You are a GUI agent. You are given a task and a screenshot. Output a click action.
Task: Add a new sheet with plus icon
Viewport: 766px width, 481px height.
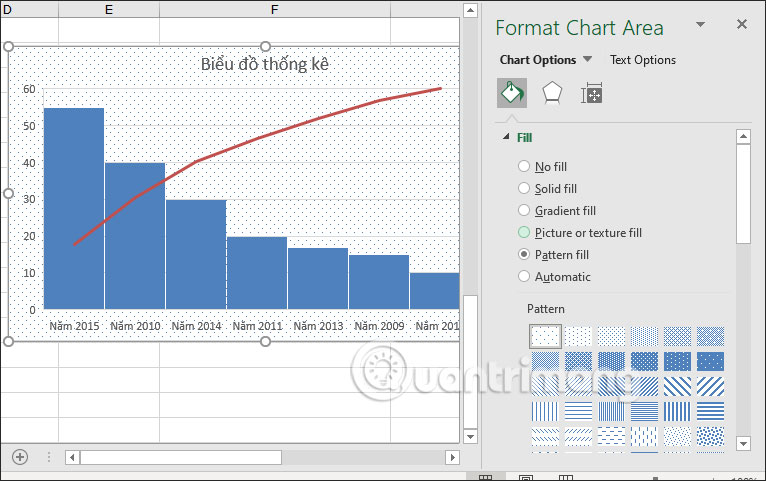pyautogui.click(x=20, y=457)
